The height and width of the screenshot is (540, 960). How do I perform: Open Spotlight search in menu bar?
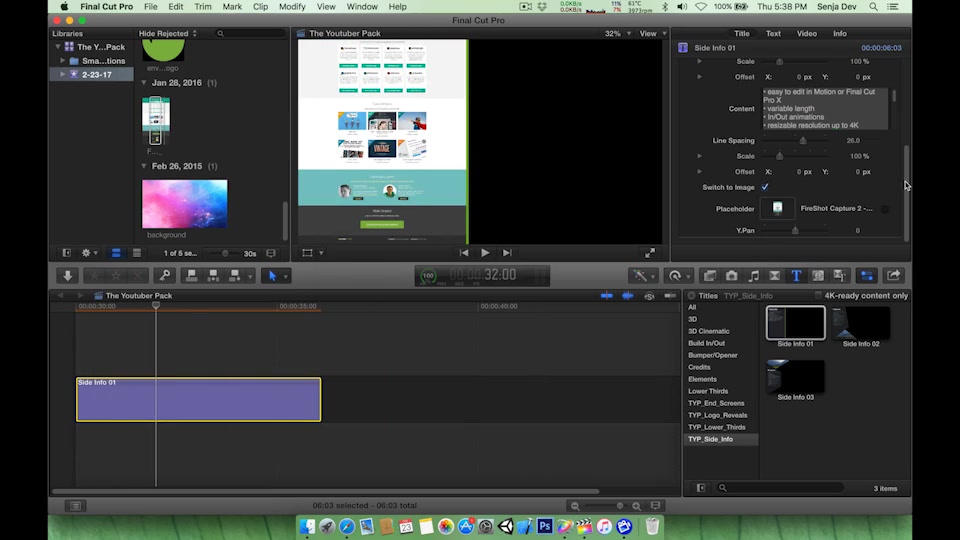pos(874,7)
